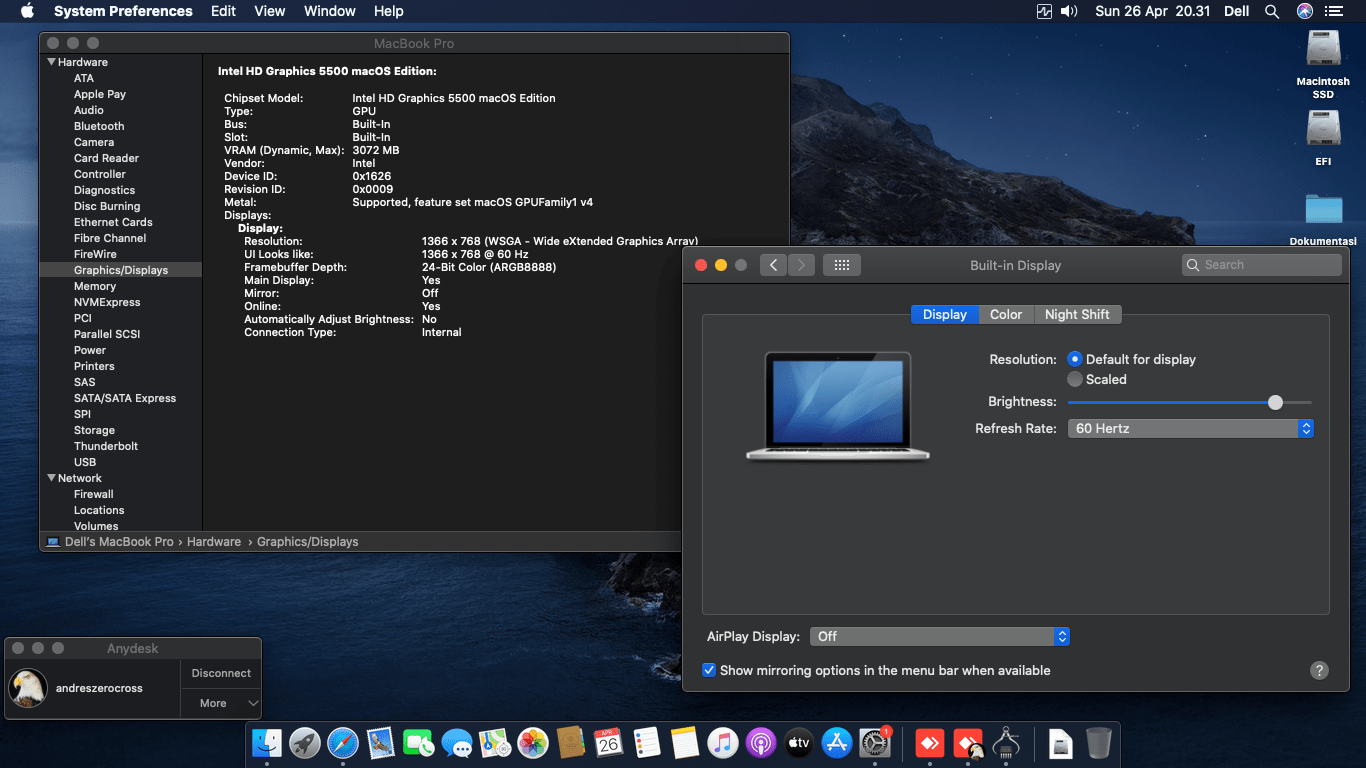Open the Trash in the Dock
The height and width of the screenshot is (768, 1366).
(1099, 743)
